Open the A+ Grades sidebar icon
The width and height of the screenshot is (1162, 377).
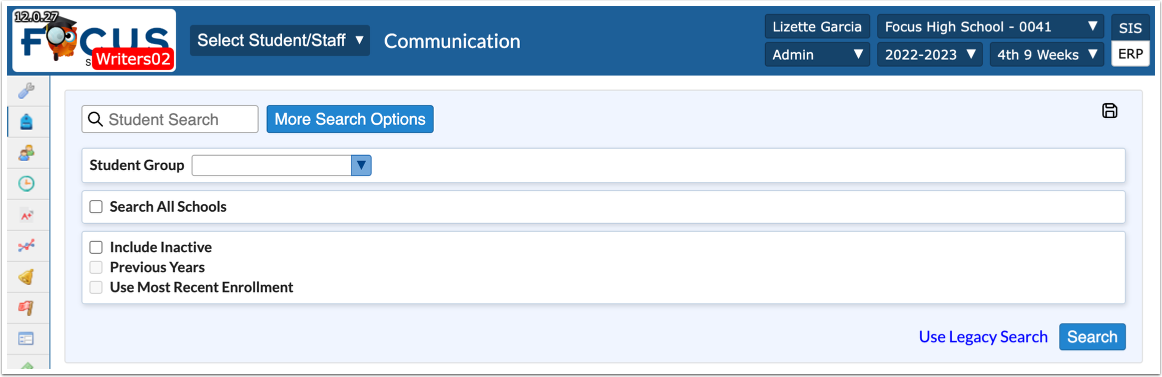(x=26, y=215)
